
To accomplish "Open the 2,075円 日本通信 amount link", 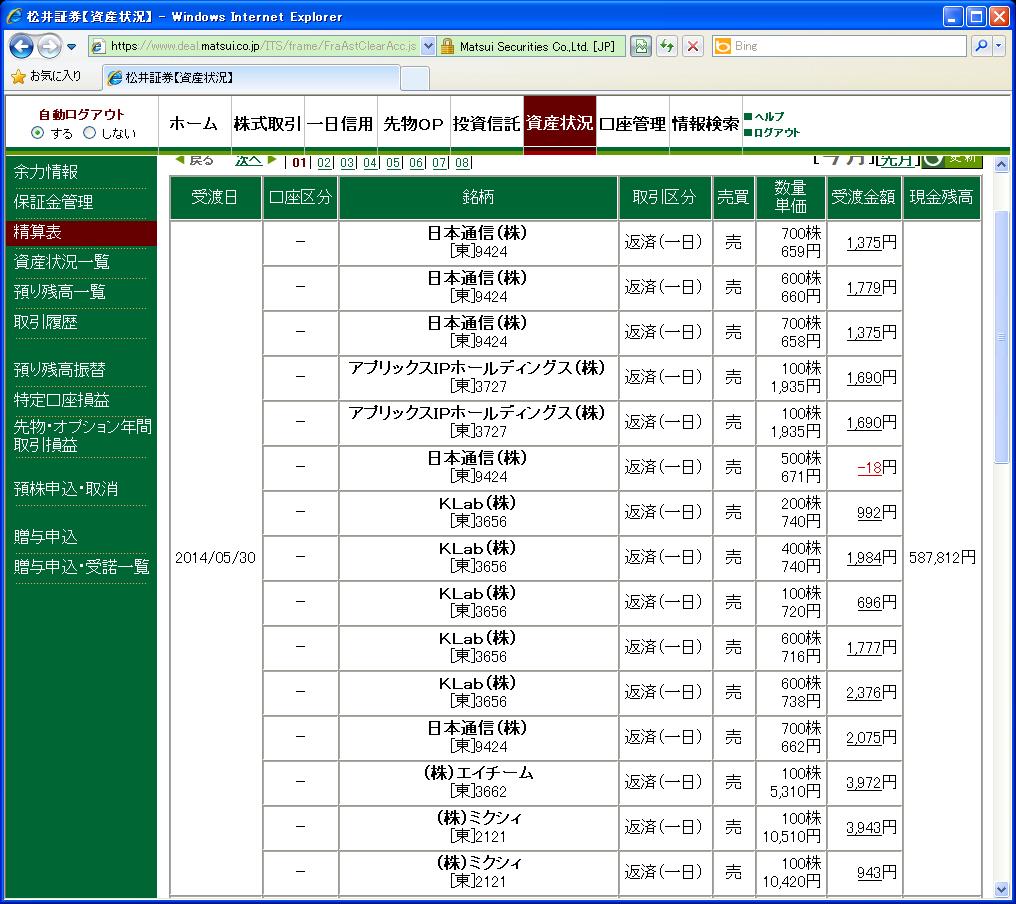I will tap(864, 737).
